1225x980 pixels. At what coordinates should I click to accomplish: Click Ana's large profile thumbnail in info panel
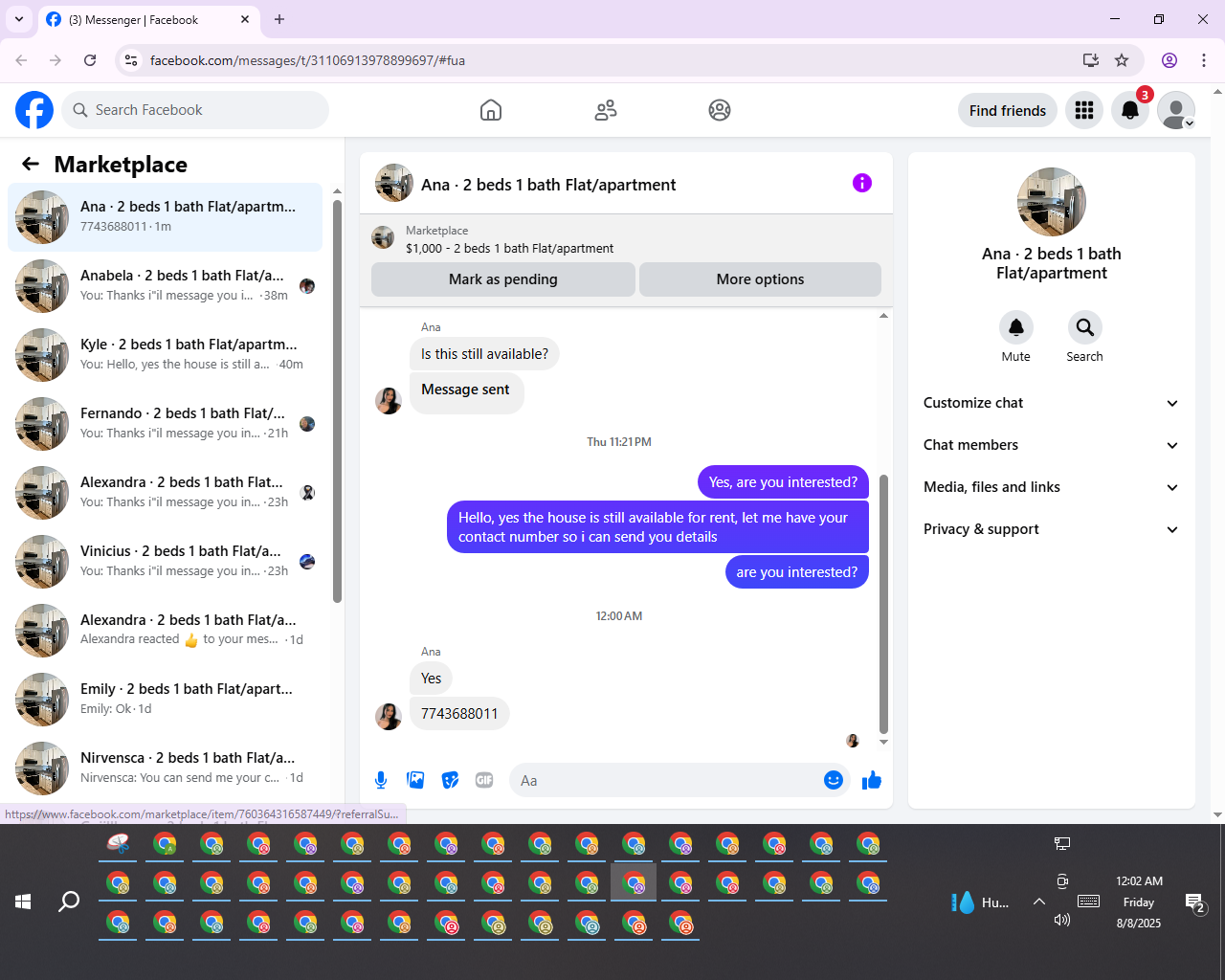(1052, 202)
